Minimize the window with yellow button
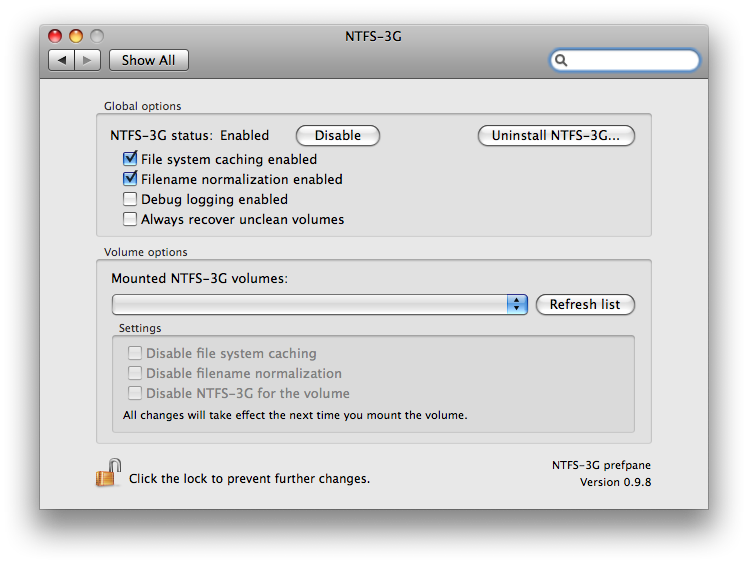This screenshot has width=748, height=564. click(76, 36)
